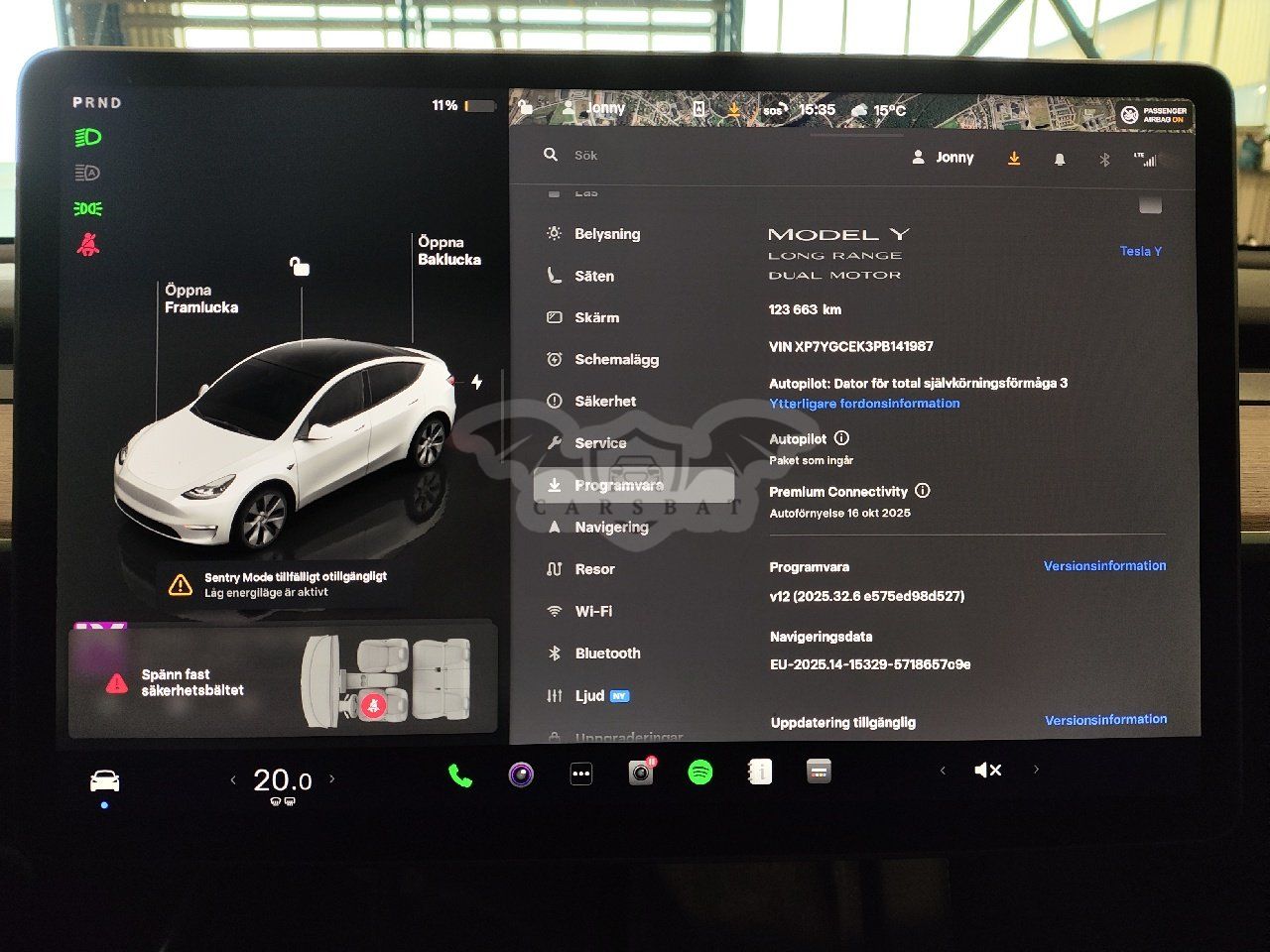1270x952 pixels.
Task: Show Autopilot info via the circled i
Action: pyautogui.click(x=841, y=438)
